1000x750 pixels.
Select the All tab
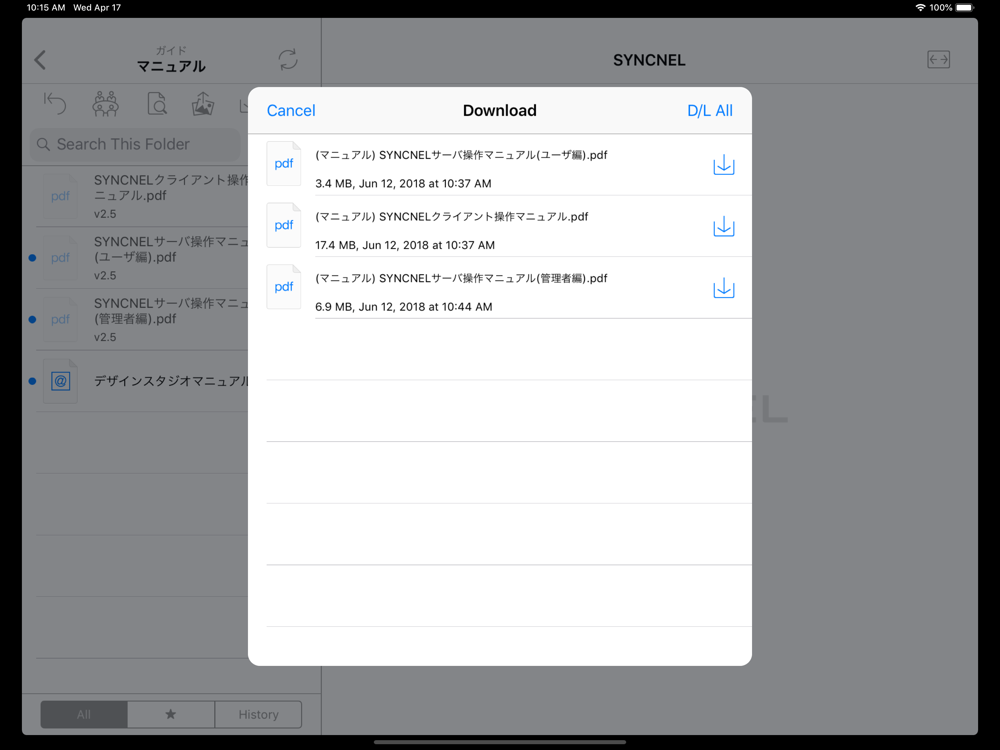click(84, 714)
